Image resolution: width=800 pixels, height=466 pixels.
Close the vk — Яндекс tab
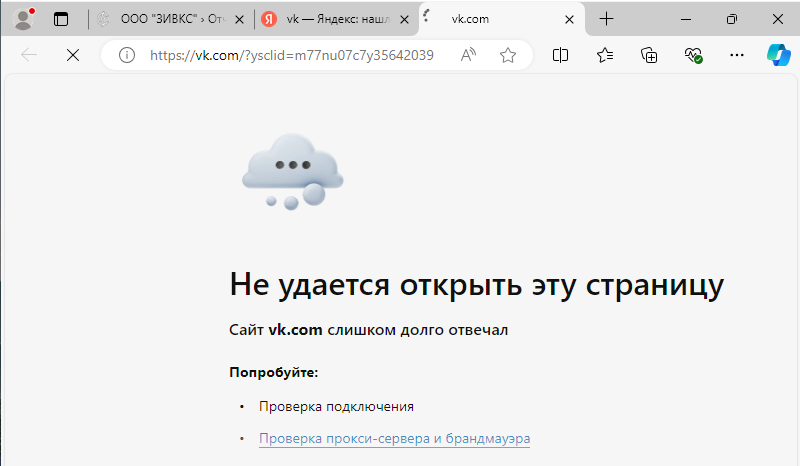tap(404, 19)
